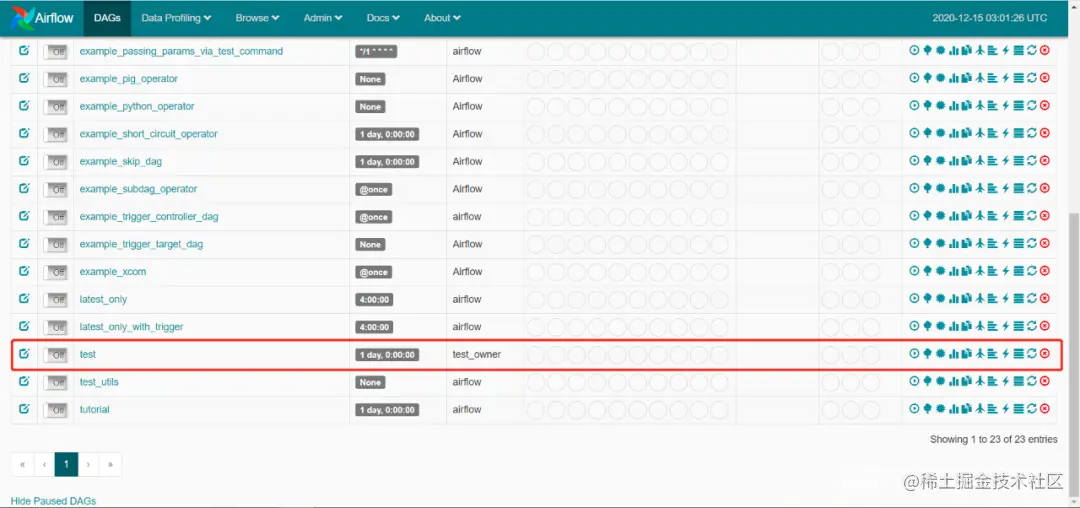Open Tree View for example_passing_params_via_test_command
The height and width of the screenshot is (508, 1080).
(927, 50)
